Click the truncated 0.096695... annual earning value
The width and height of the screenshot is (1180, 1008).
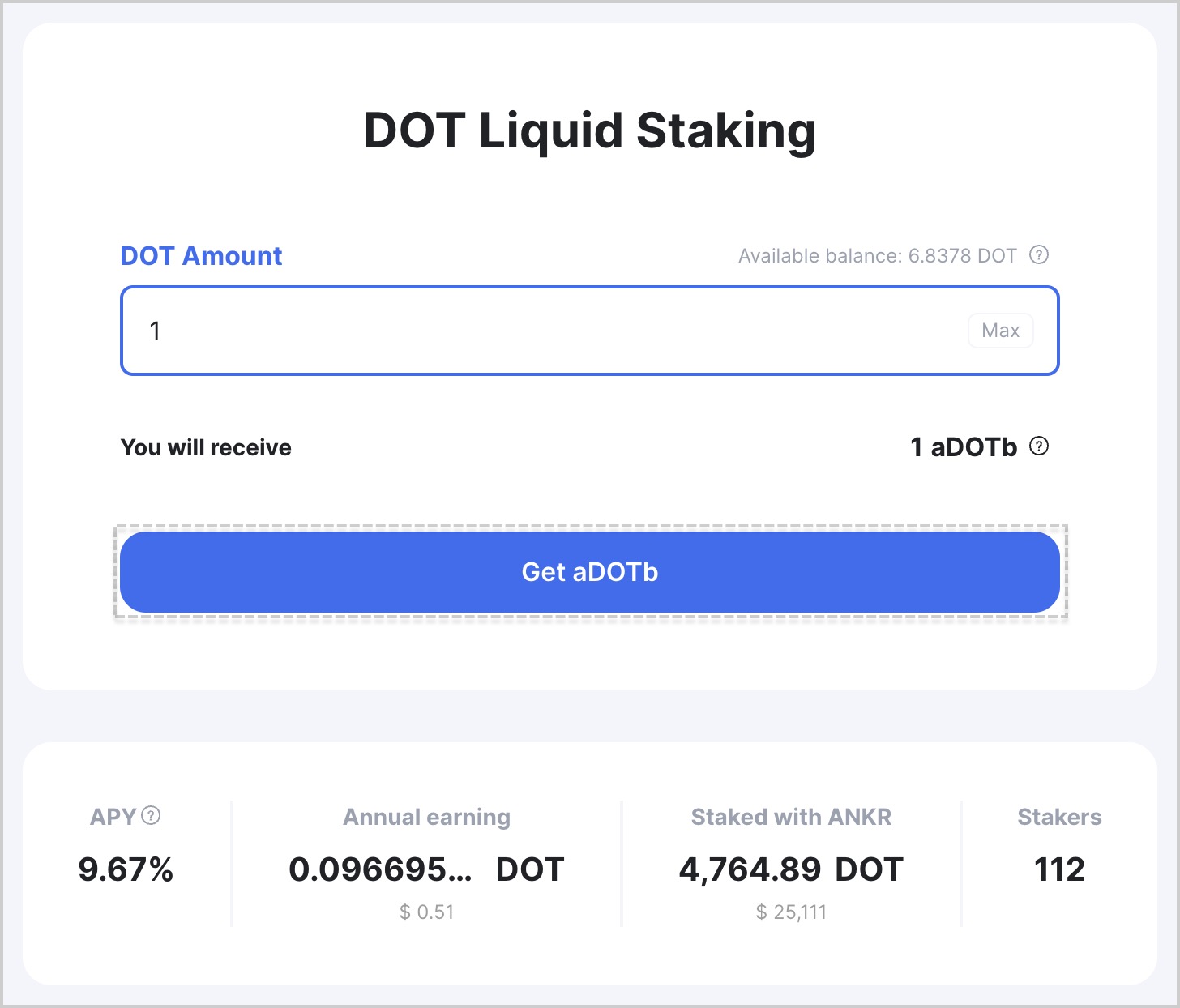pos(380,869)
